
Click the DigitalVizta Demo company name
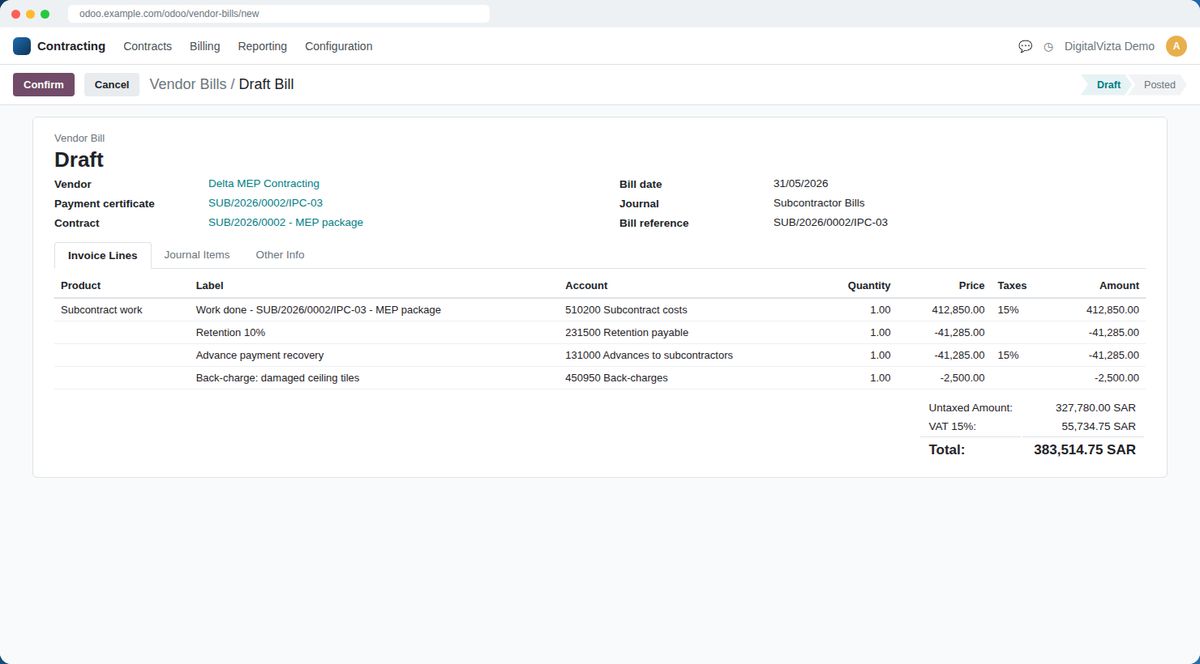(x=1109, y=46)
